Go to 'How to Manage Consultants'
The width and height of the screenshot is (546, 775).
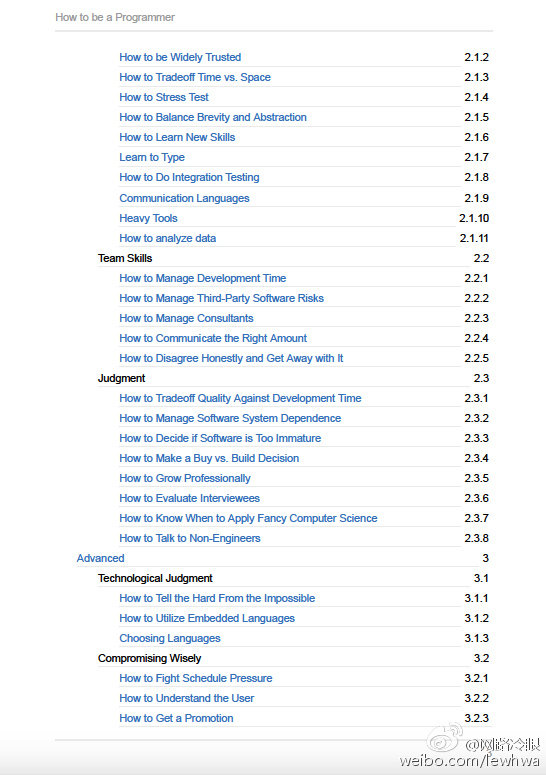pos(186,318)
